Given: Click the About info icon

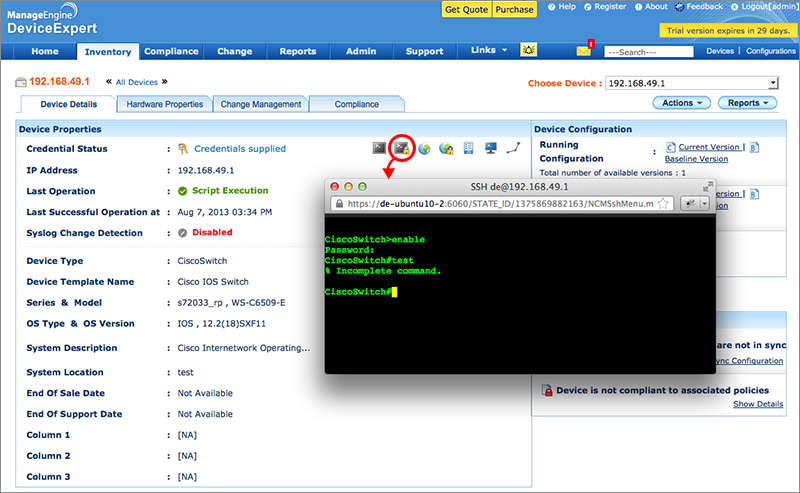Looking at the screenshot, I should pyautogui.click(x=638, y=7).
